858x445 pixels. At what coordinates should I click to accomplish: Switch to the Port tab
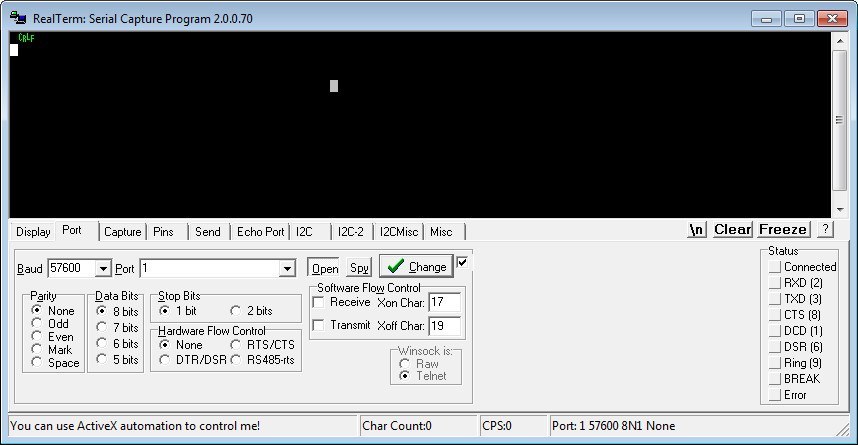72,230
